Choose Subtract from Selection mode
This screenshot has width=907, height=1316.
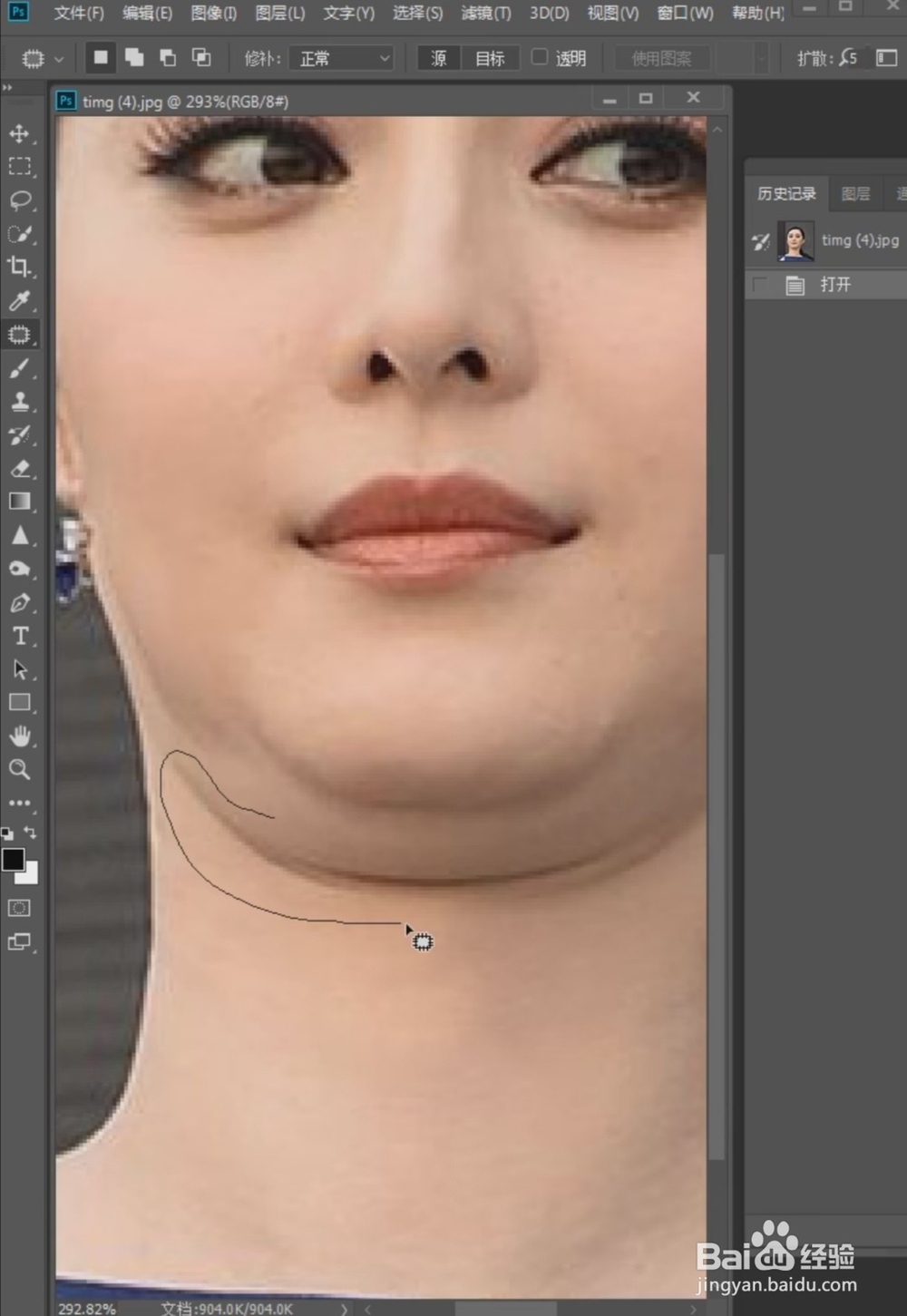tap(168, 58)
